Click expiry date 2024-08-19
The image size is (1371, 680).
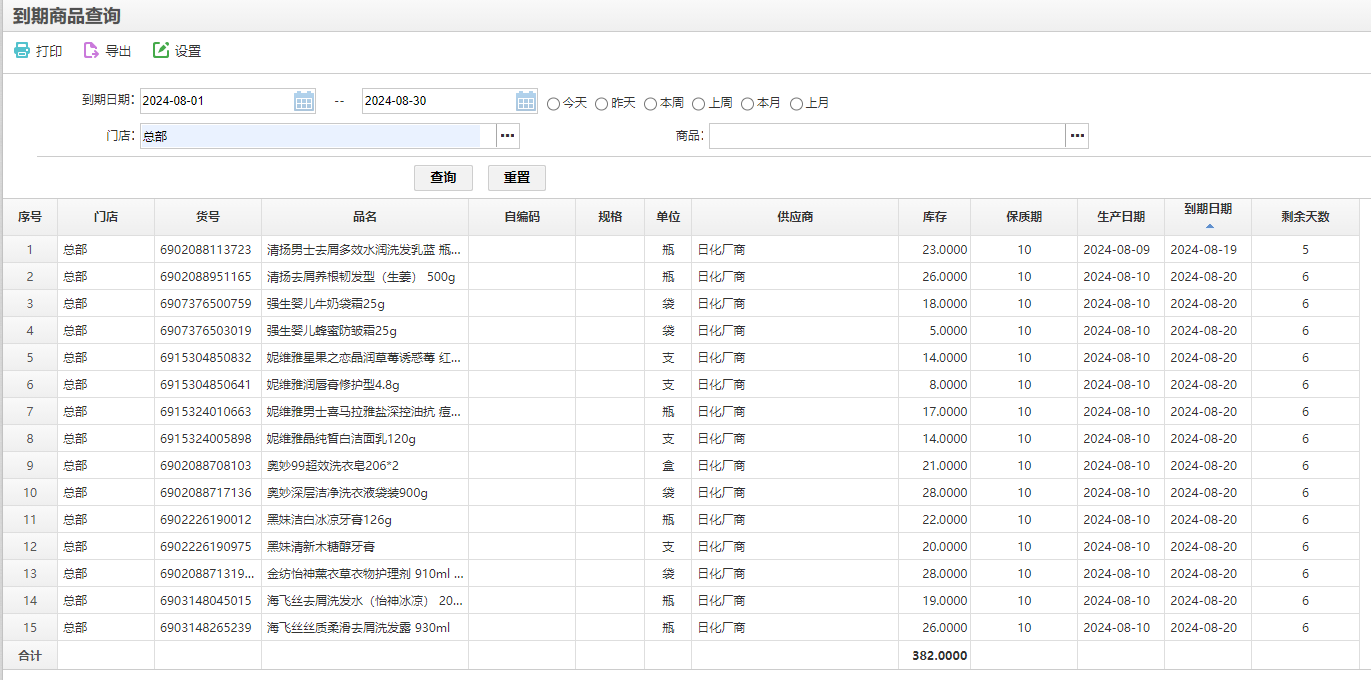click(x=1204, y=249)
